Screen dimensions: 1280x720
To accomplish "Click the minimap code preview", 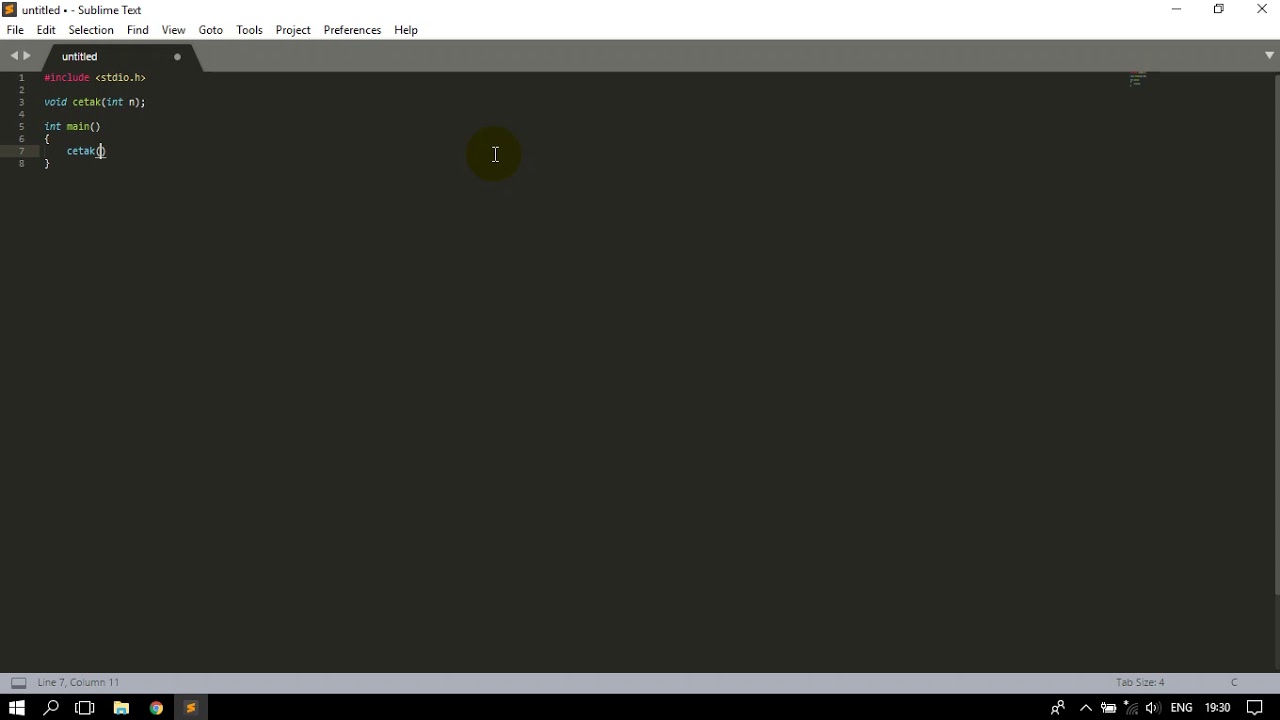I will [1137, 80].
